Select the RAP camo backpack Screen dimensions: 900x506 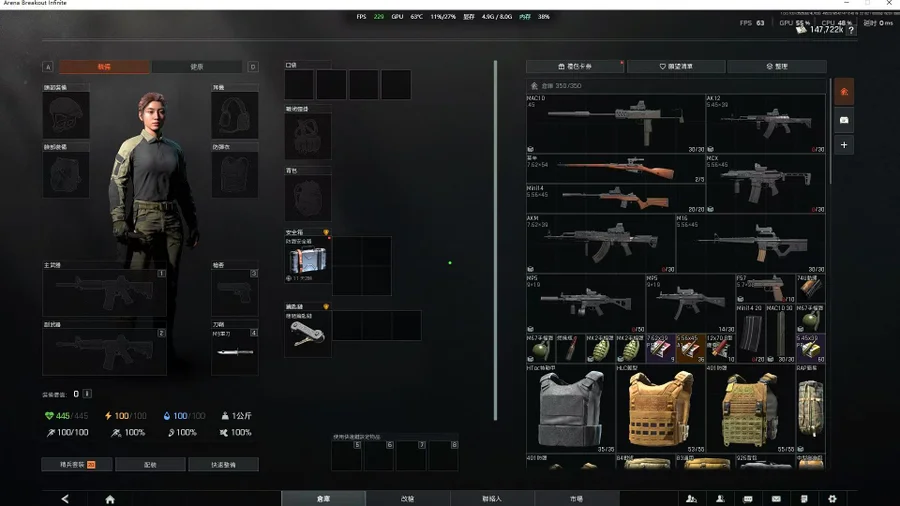point(810,408)
